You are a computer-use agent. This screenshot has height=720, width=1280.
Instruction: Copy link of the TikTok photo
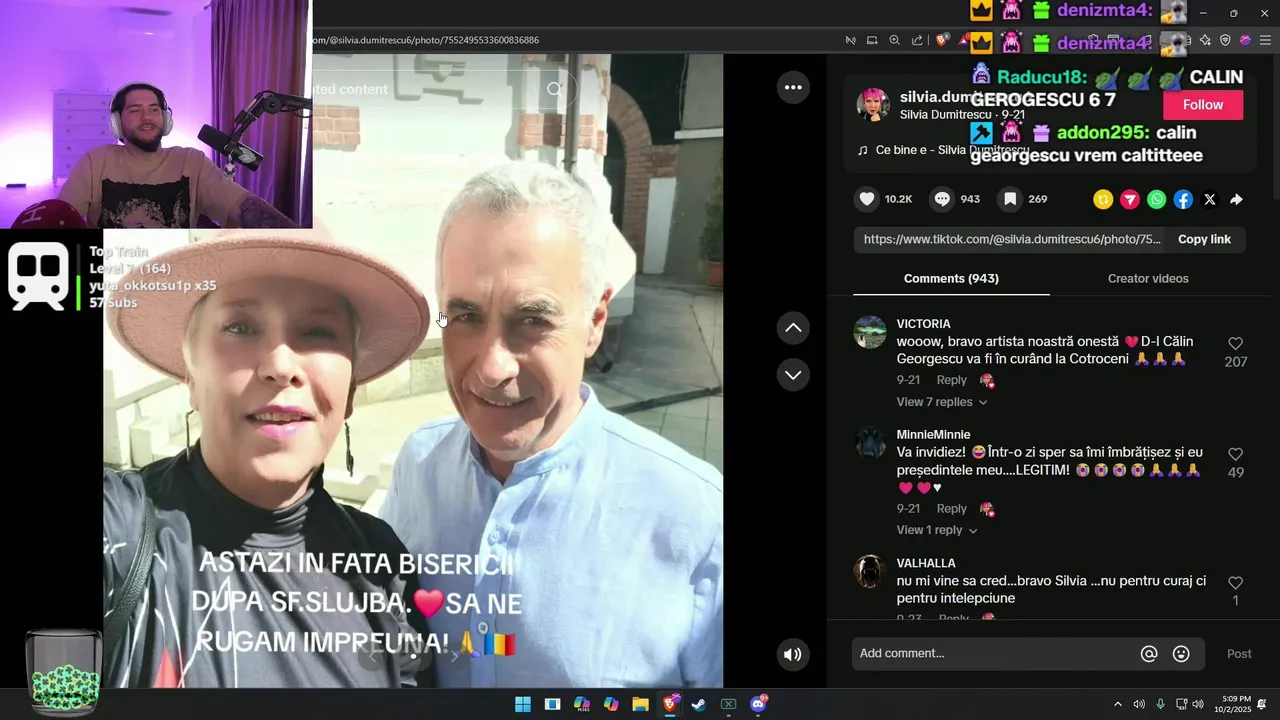(x=1204, y=239)
